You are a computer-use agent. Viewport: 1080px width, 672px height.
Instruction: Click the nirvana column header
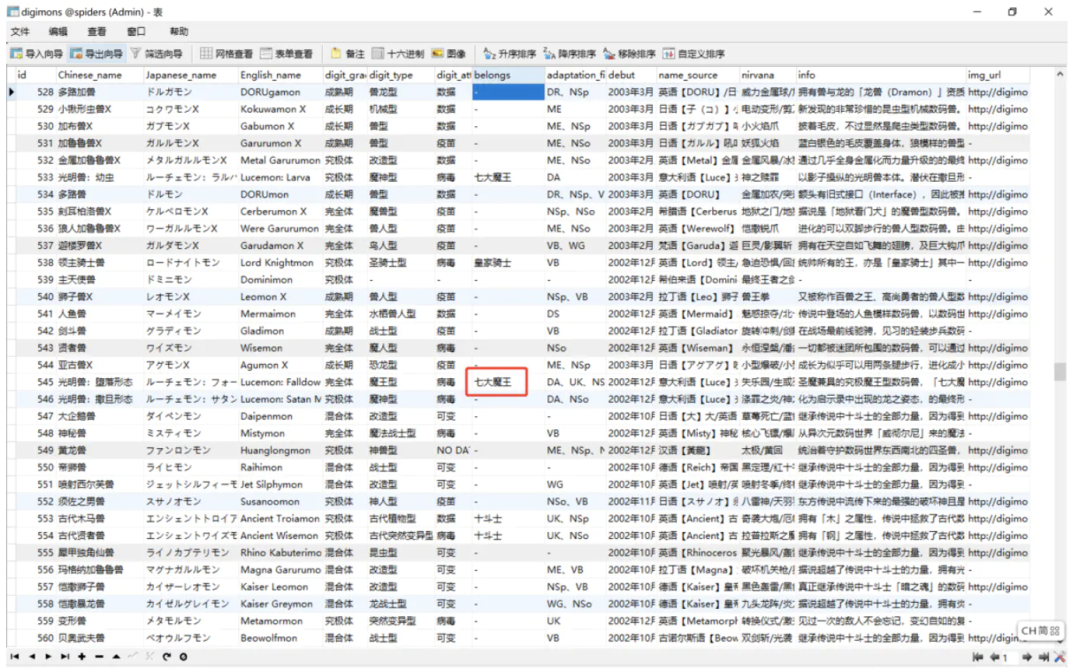(767, 75)
